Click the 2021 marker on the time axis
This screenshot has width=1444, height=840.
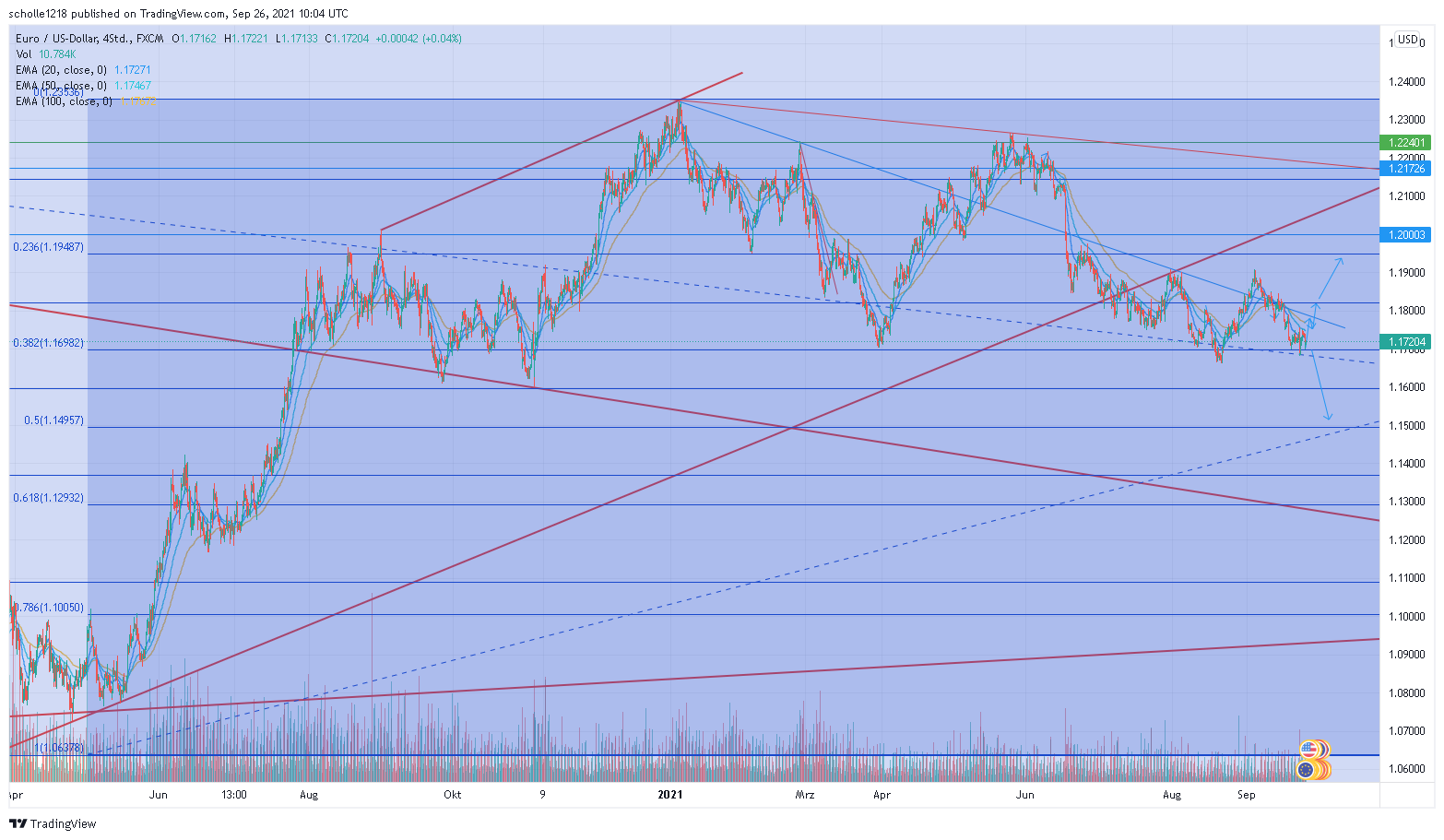click(x=670, y=794)
